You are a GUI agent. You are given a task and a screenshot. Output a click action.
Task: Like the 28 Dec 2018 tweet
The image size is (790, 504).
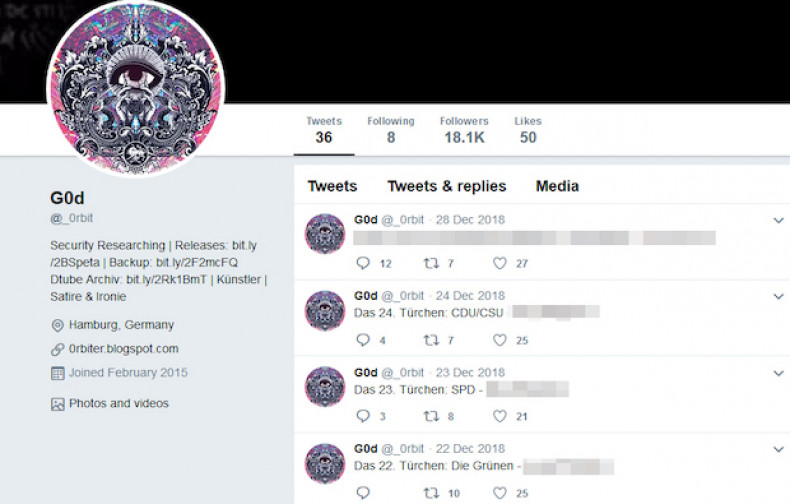499,263
